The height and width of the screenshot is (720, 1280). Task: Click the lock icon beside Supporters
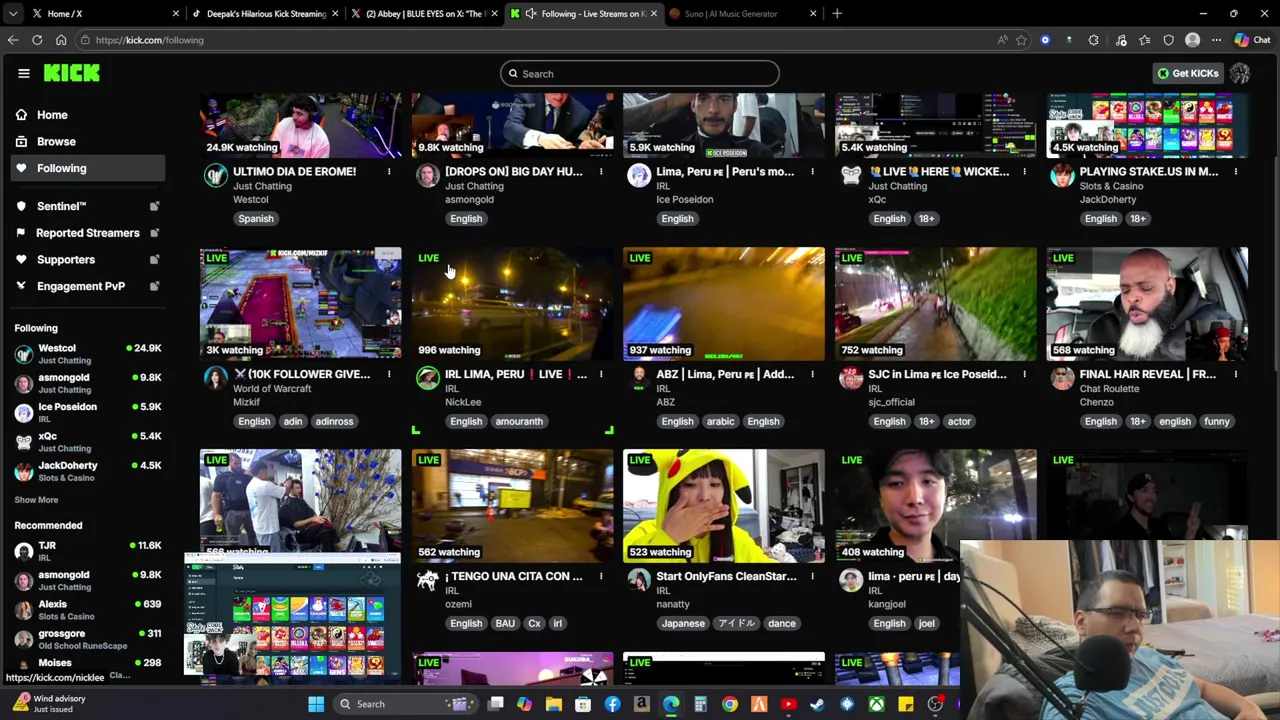click(x=154, y=259)
